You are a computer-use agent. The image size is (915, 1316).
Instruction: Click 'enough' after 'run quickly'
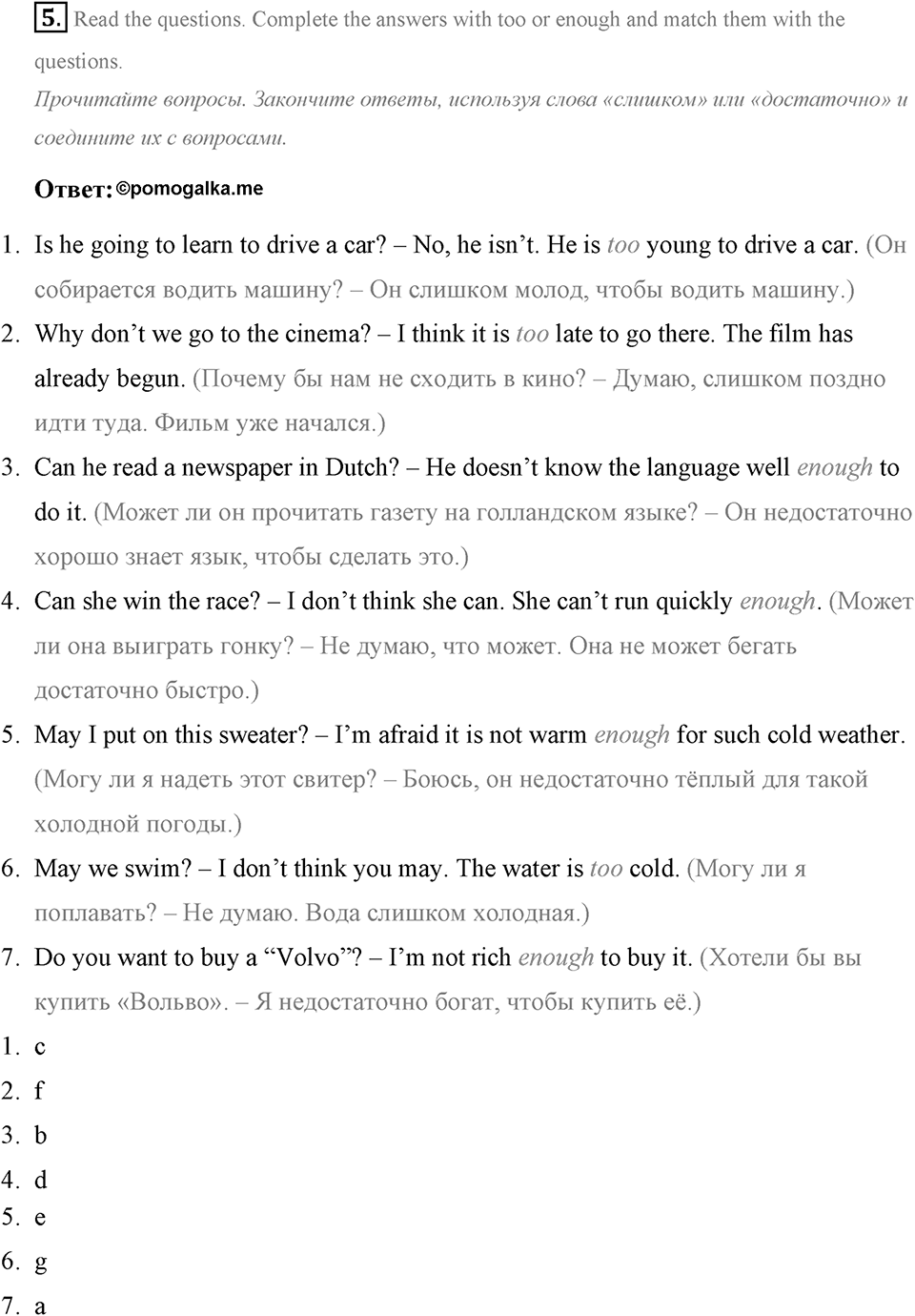click(778, 602)
